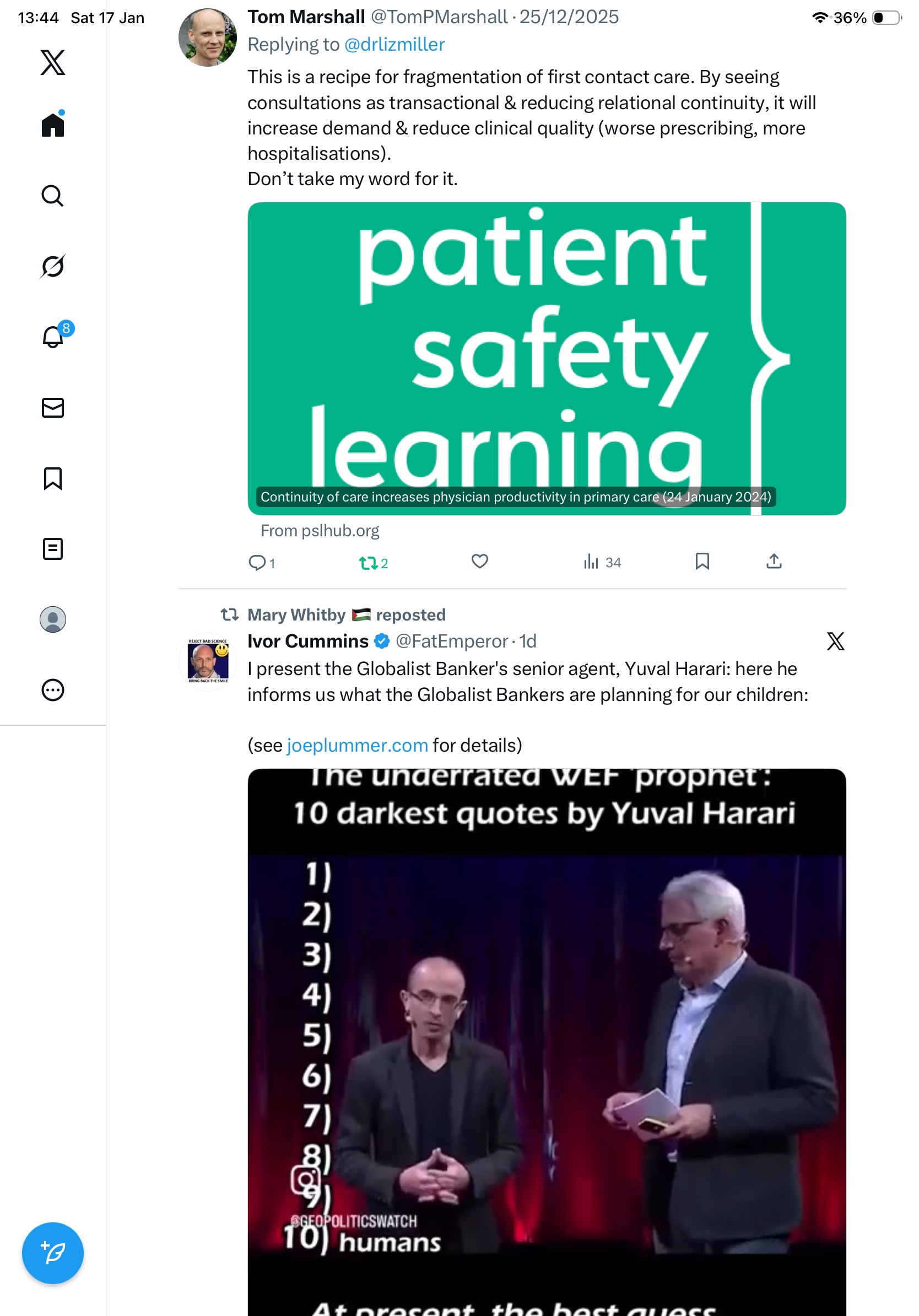
Task: Open joeplummer.com link
Action: (x=357, y=745)
